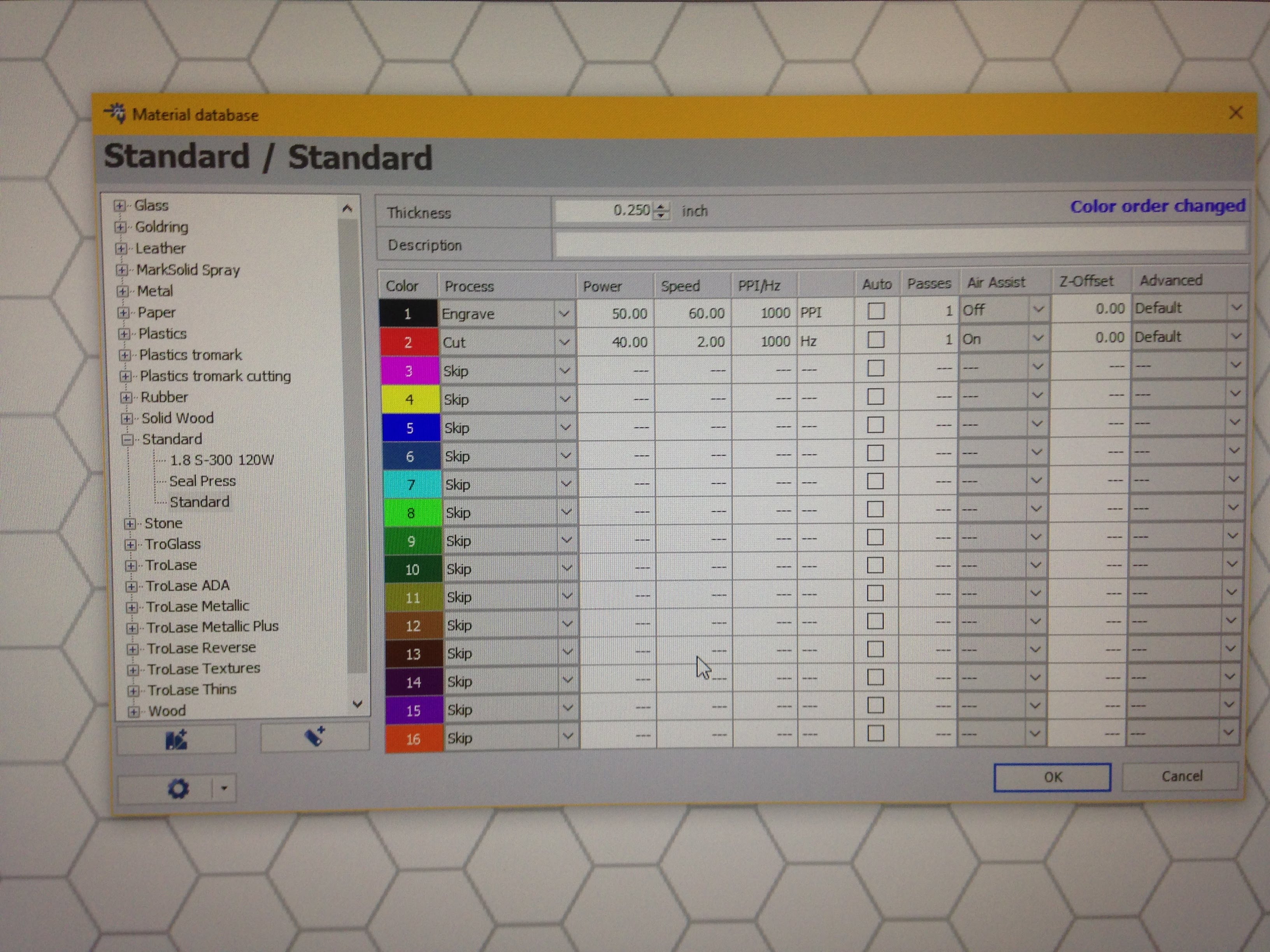Screen dimensions: 1270x952
Task: Open Process dropdown for color 16
Action: [567, 736]
